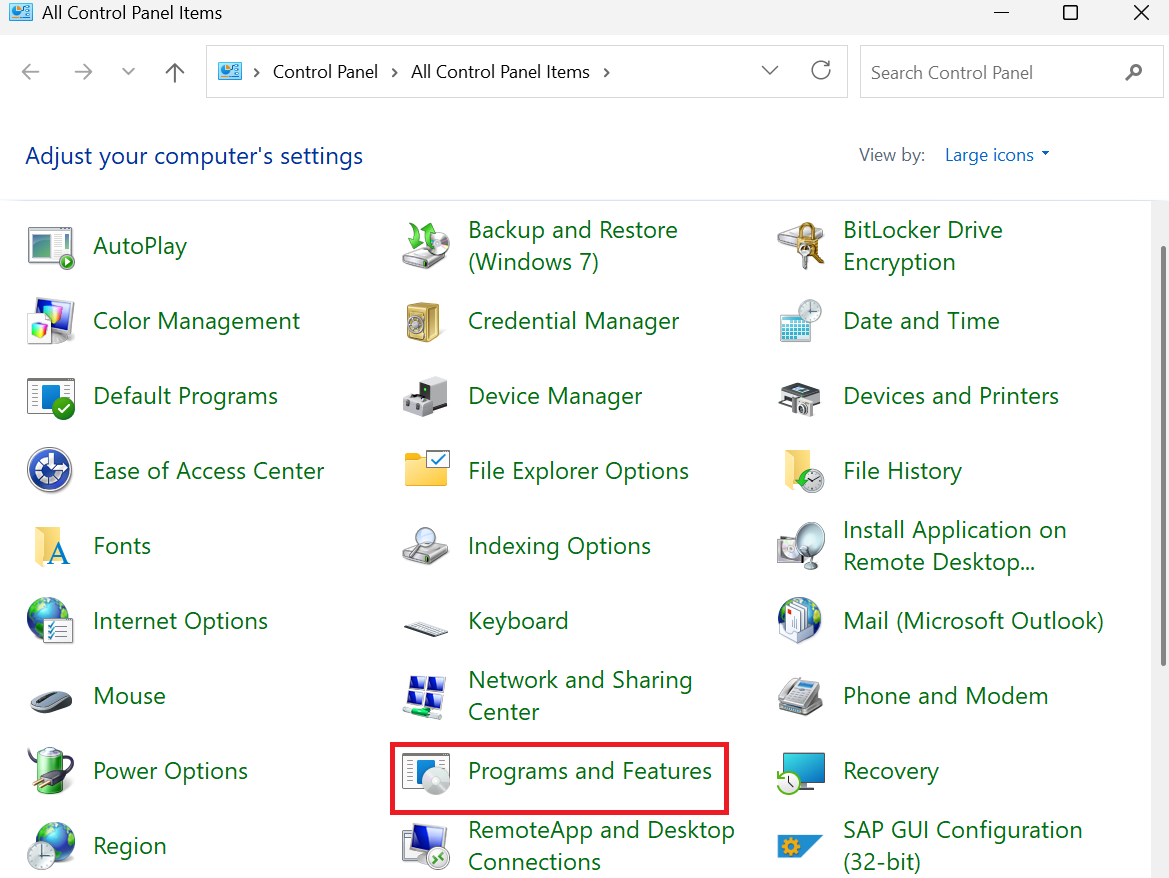Open the Phone and Modem link
Viewport: 1169px width, 878px height.
pos(945,696)
